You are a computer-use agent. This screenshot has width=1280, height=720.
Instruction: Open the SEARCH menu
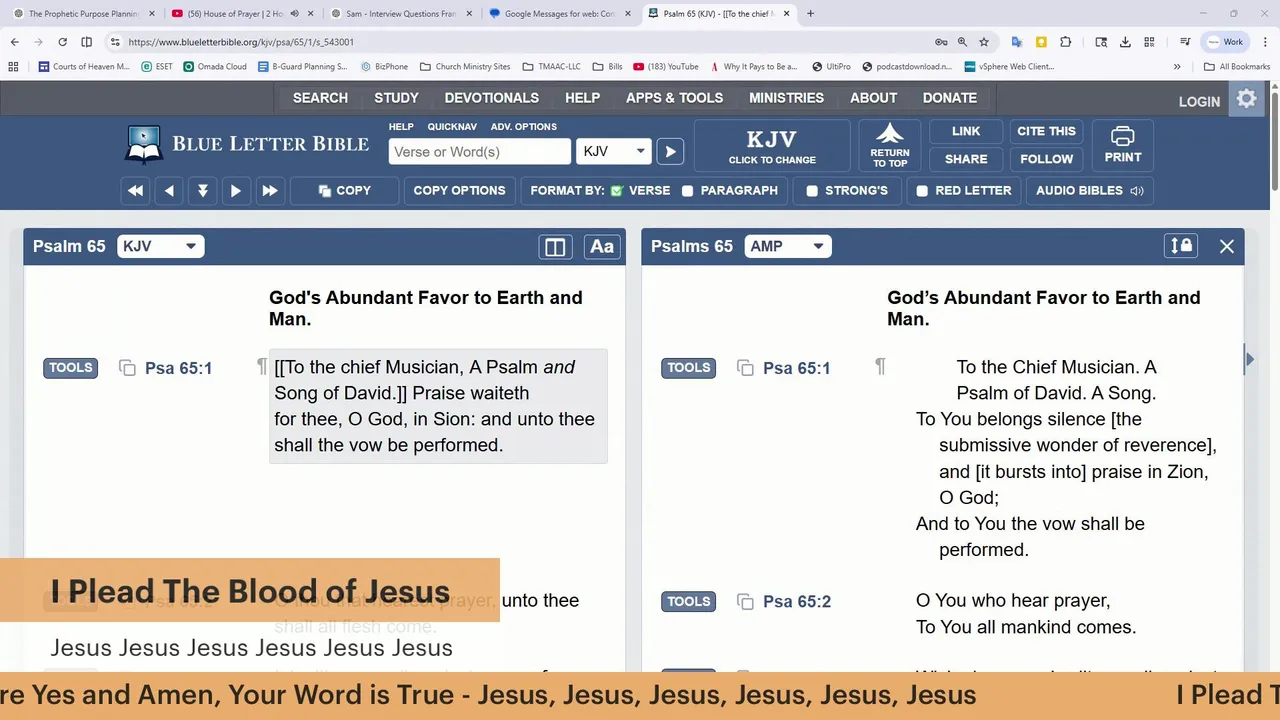click(x=320, y=98)
